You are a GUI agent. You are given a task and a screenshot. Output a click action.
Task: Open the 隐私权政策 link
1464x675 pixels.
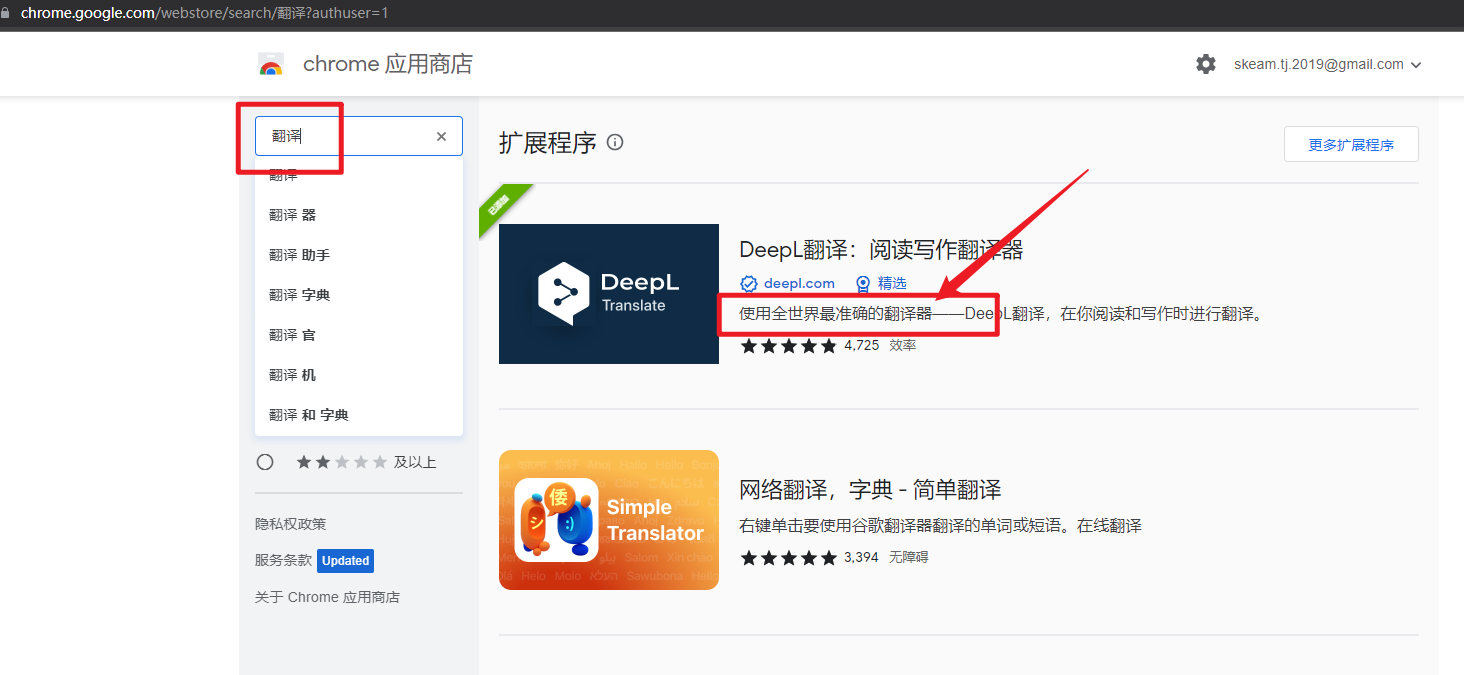pos(291,524)
